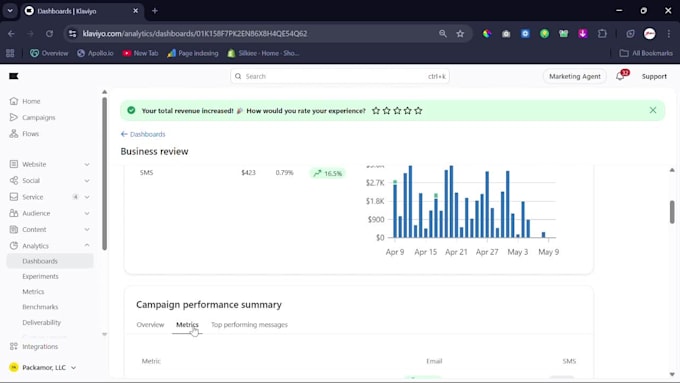Open the All Bookmarks folder
The width and height of the screenshot is (680, 383).
pyautogui.click(x=646, y=53)
